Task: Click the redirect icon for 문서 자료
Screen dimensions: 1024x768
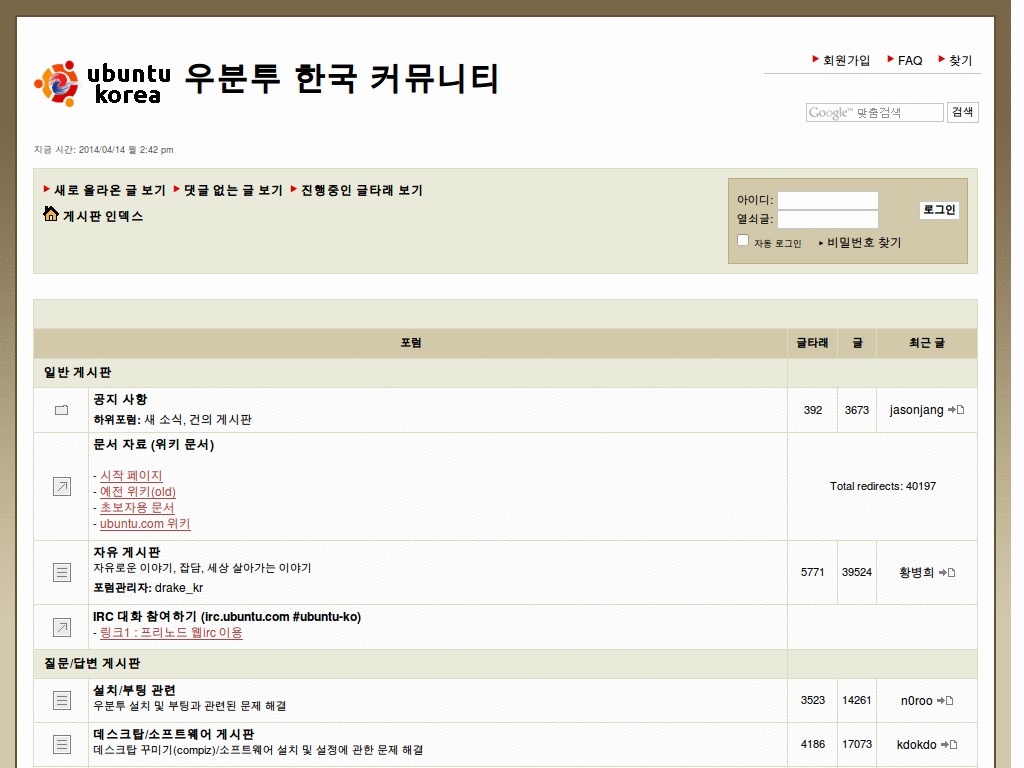Action: point(61,487)
